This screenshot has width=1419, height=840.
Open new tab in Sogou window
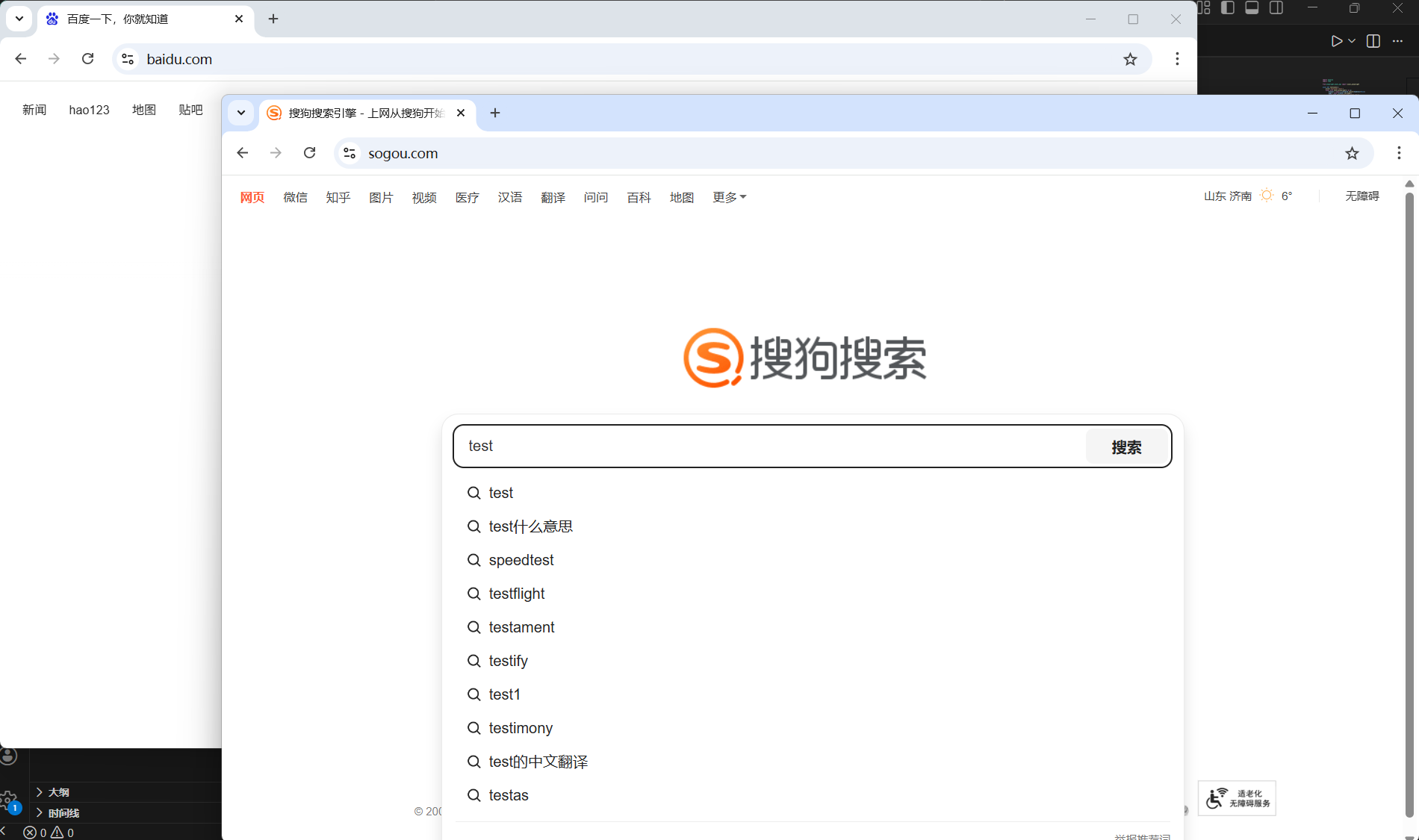click(x=495, y=113)
